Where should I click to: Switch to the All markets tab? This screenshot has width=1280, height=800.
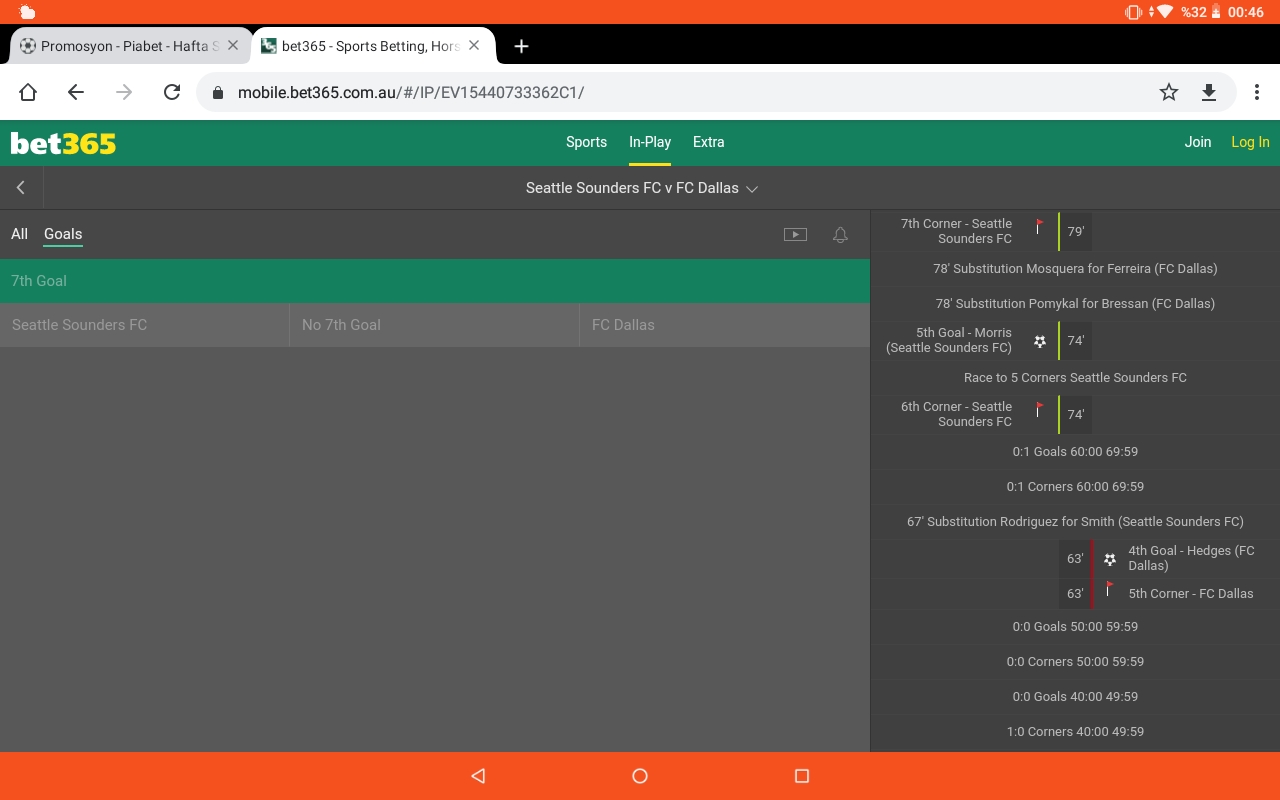19,234
